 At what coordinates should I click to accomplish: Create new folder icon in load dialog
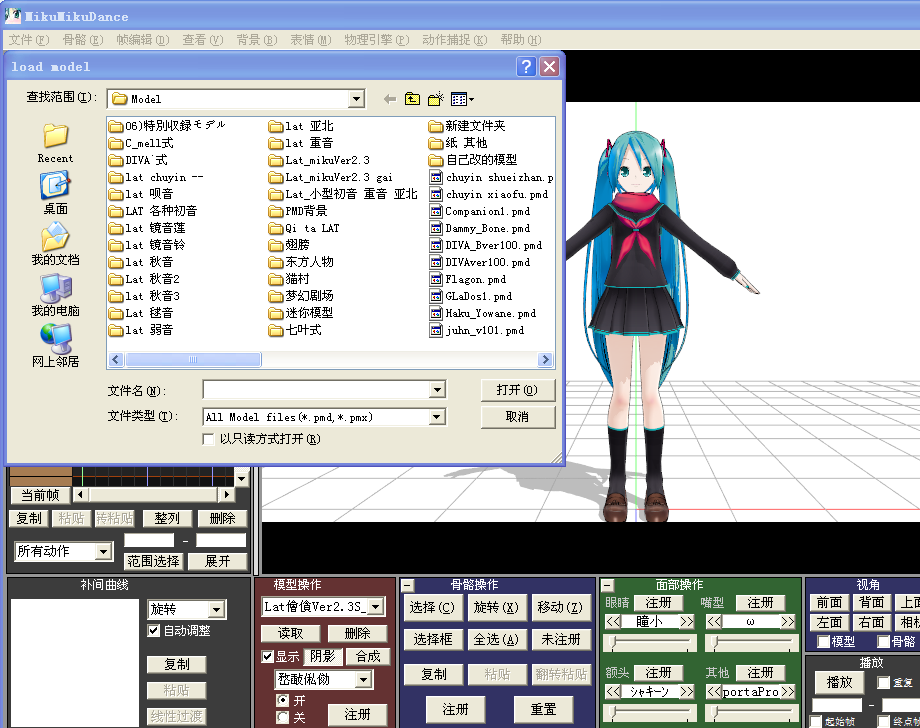click(x=436, y=99)
